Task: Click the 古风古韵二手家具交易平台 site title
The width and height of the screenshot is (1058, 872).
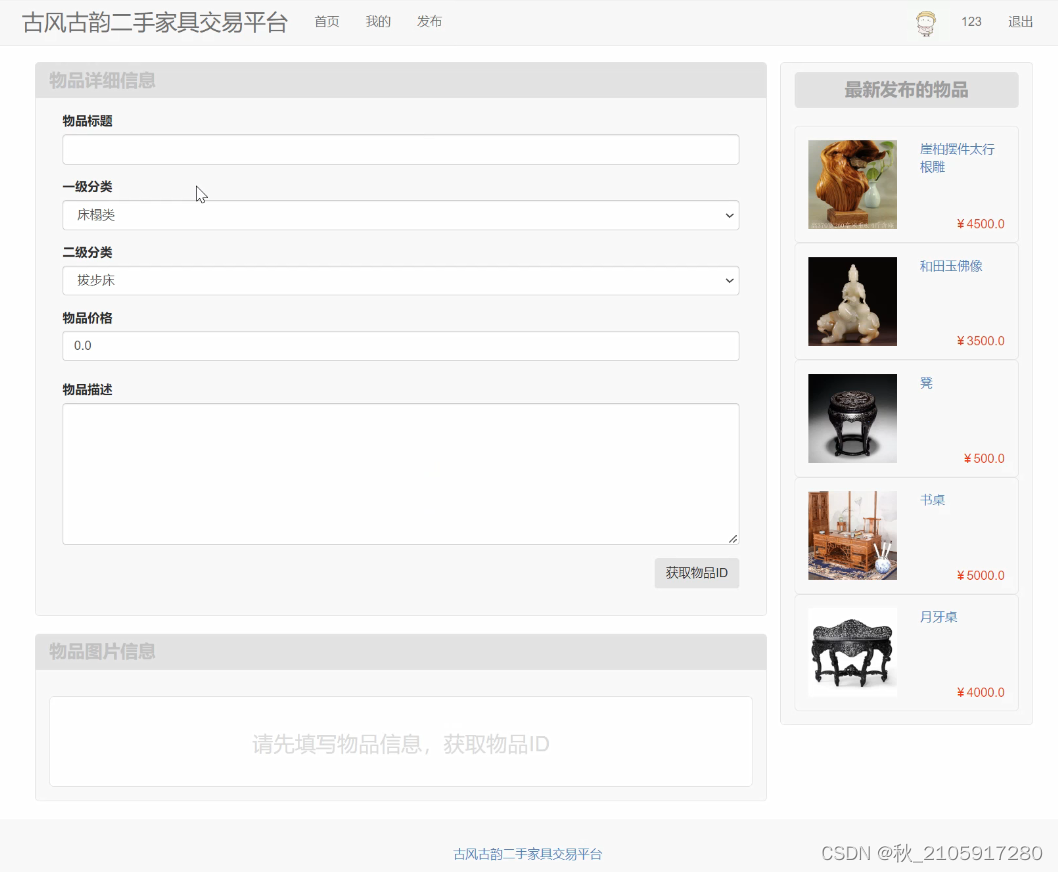Action: [x=155, y=22]
